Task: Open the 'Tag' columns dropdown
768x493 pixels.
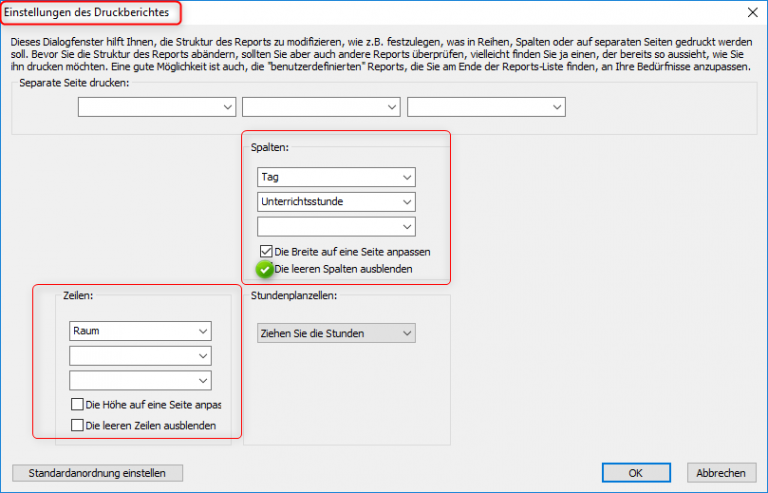Action: [336, 177]
